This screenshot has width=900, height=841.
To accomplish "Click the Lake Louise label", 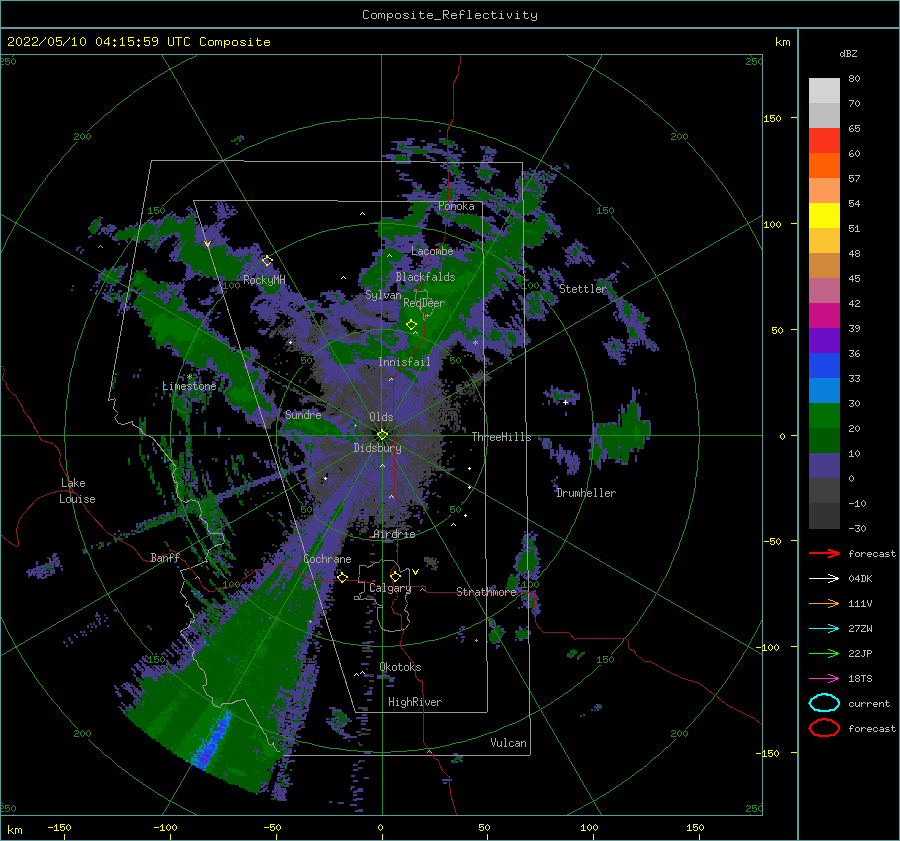I will tap(77, 491).
